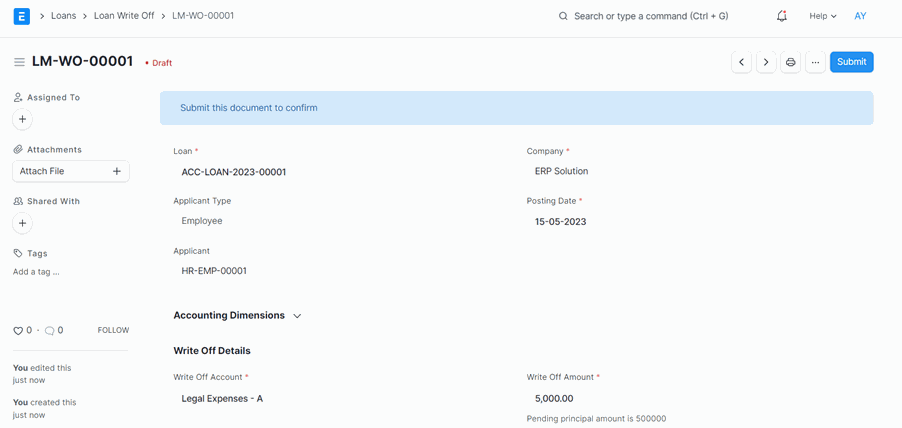Select Applicant value HR-EMP-00001
This screenshot has width=902, height=428.
(214, 270)
